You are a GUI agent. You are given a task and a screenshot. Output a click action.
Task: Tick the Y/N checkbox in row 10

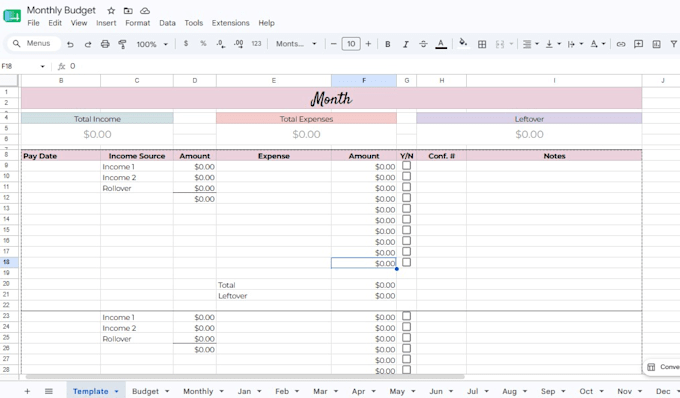(x=406, y=176)
